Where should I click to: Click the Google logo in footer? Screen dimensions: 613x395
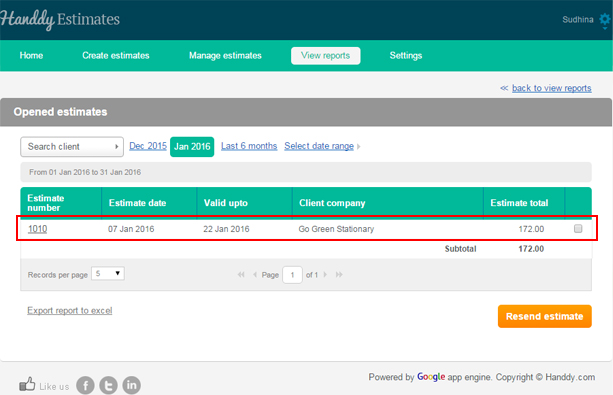tap(431, 377)
